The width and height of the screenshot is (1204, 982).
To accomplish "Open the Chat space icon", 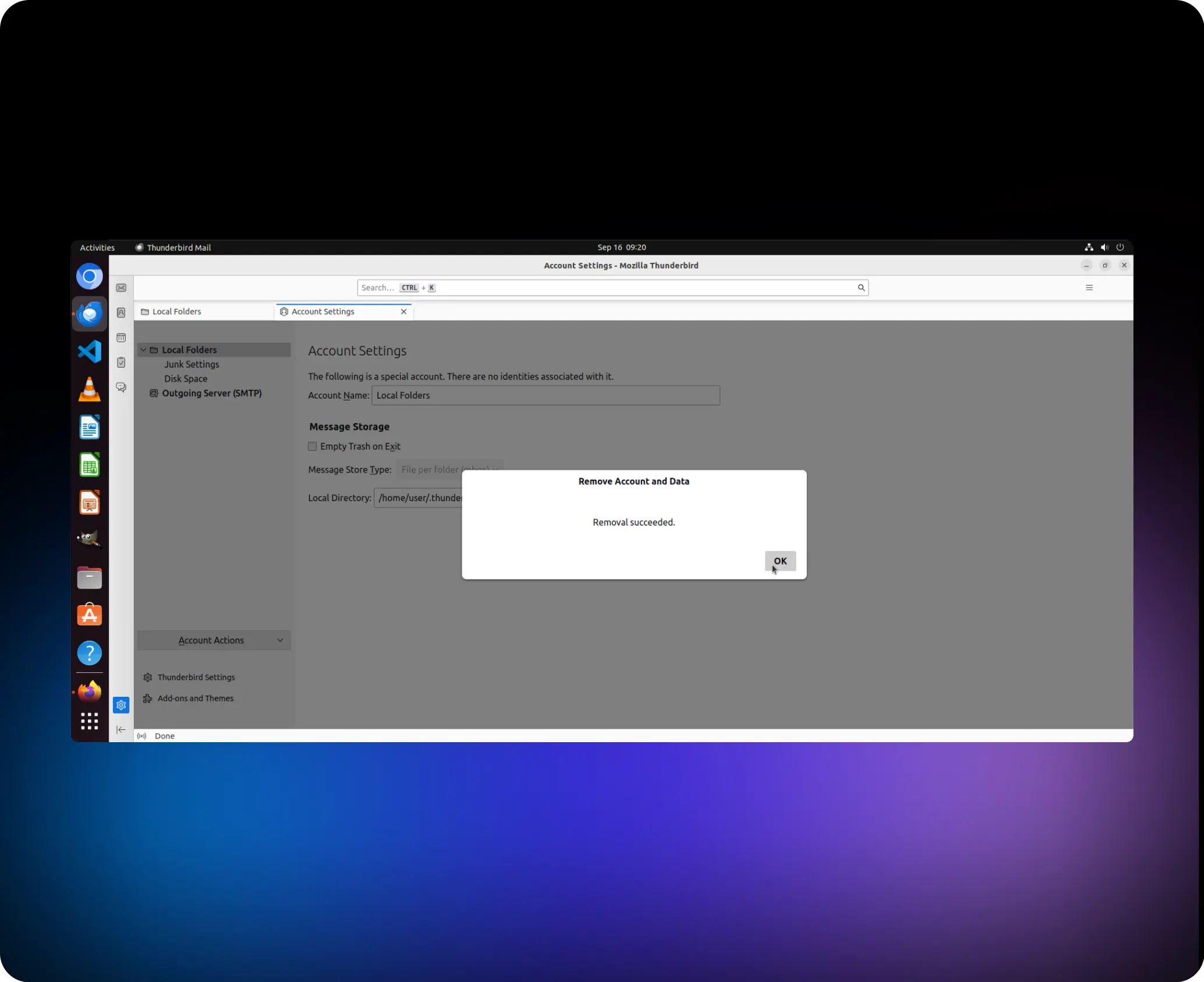I will click(x=121, y=387).
